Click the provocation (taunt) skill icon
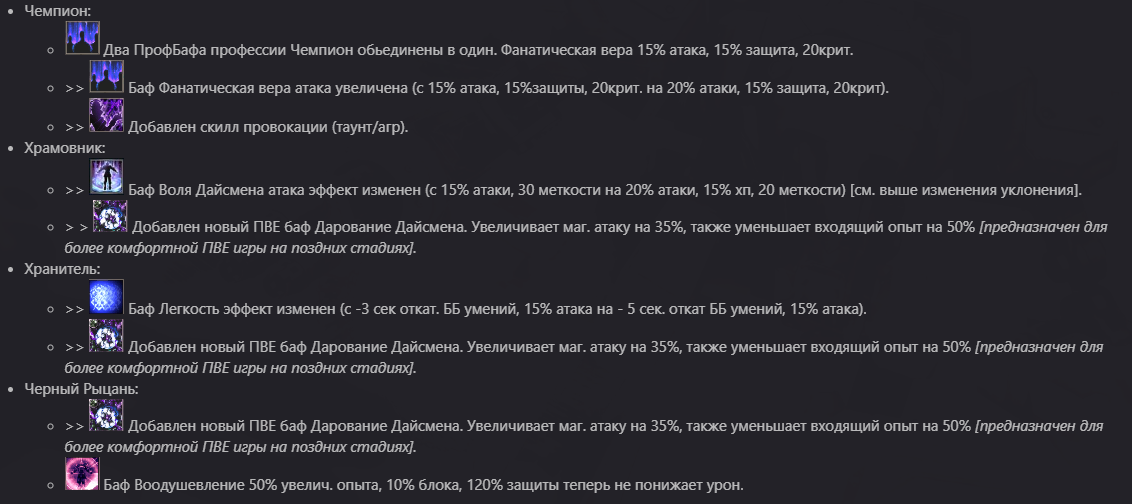The width and height of the screenshot is (1132, 504). (x=106, y=115)
